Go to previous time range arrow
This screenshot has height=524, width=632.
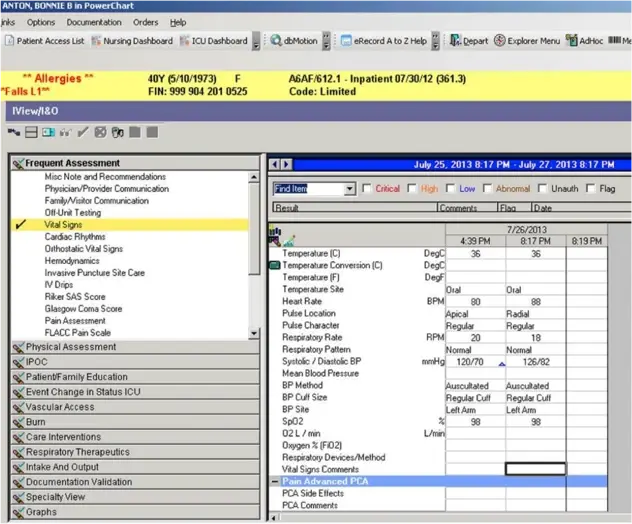pos(275,164)
